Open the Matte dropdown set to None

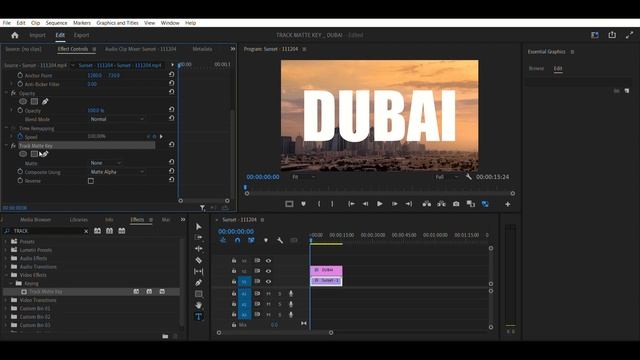tap(105, 162)
